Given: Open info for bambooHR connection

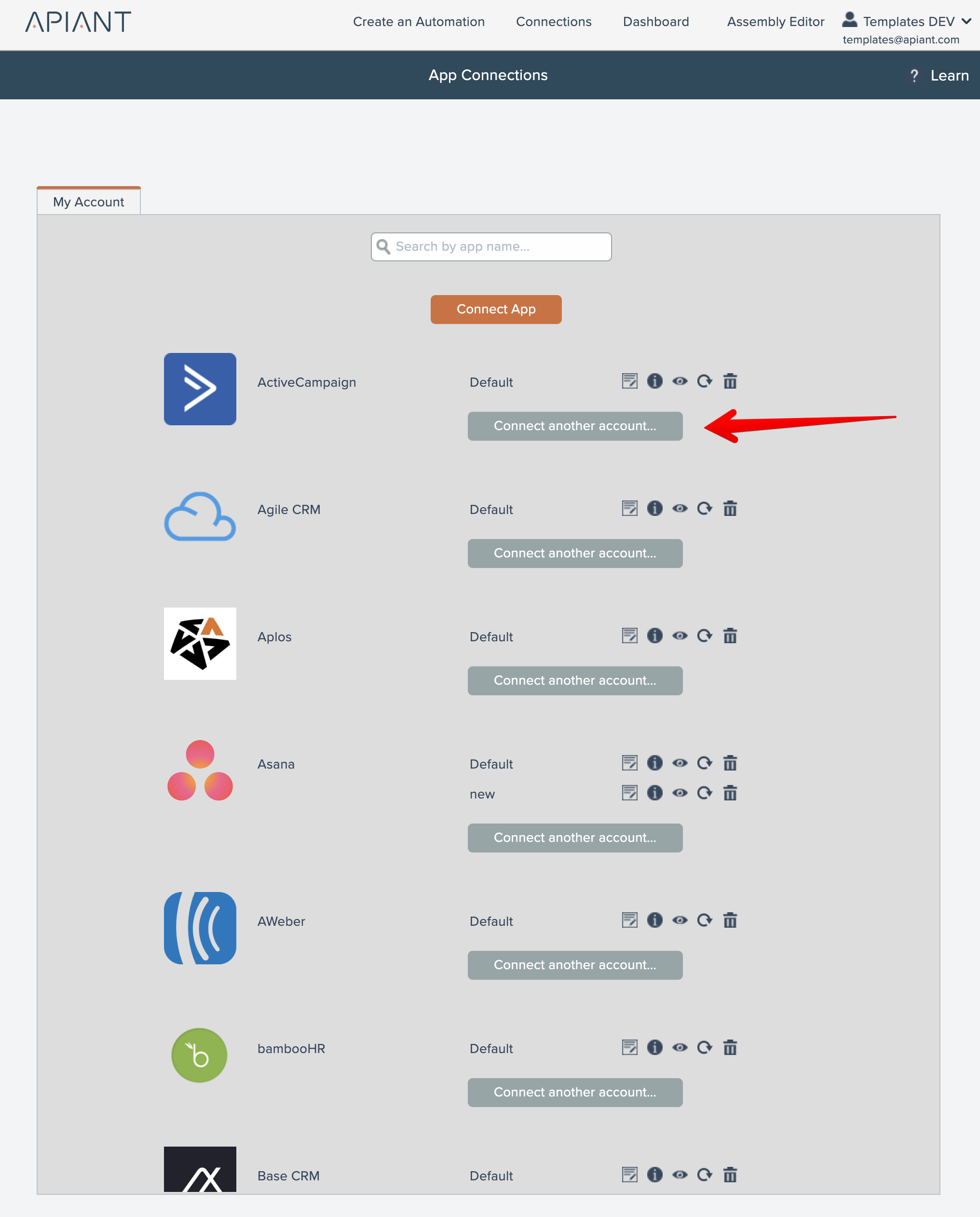Looking at the screenshot, I should coord(654,1048).
